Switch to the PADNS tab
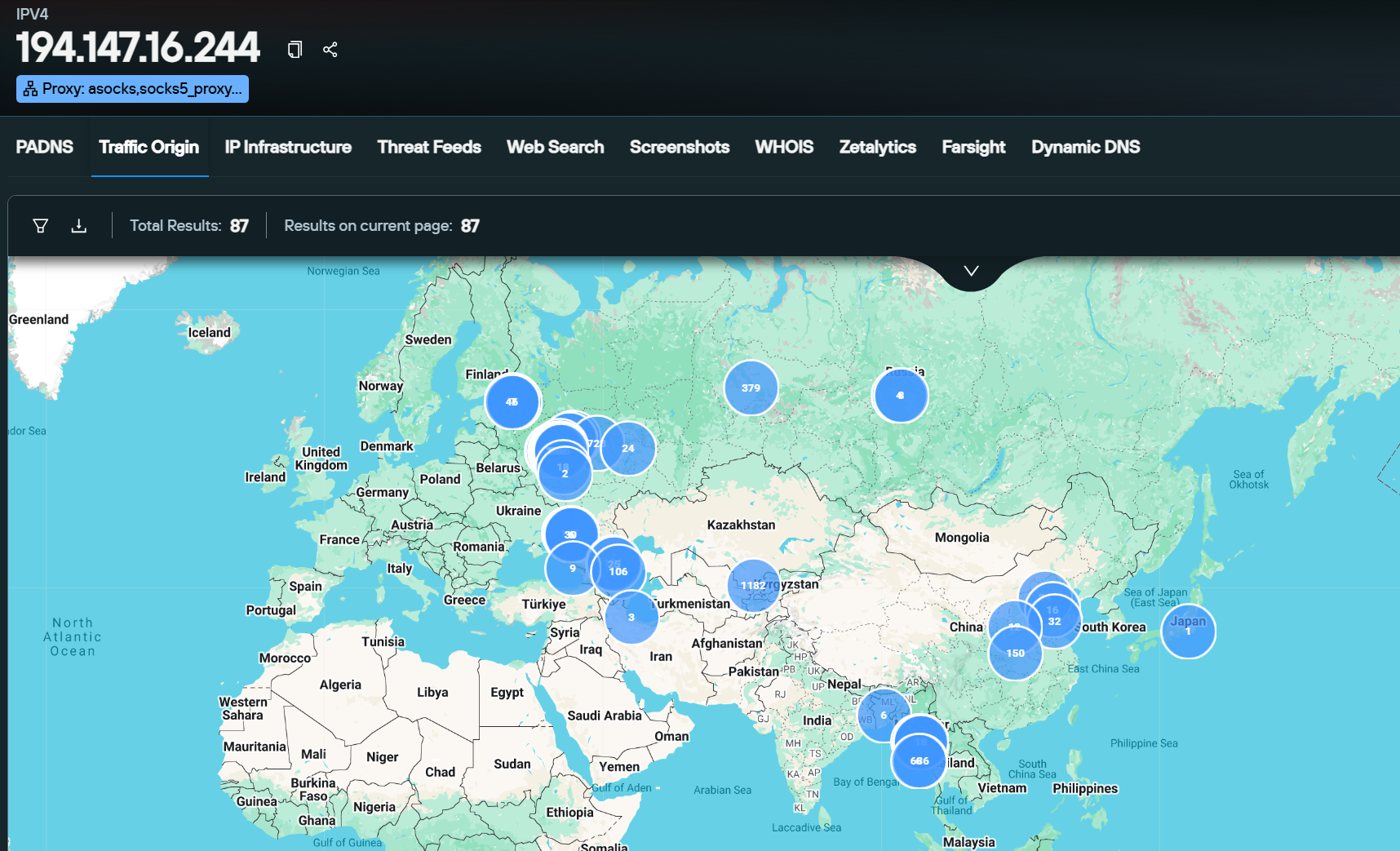Image resolution: width=1400 pixels, height=851 pixels. coord(44,147)
